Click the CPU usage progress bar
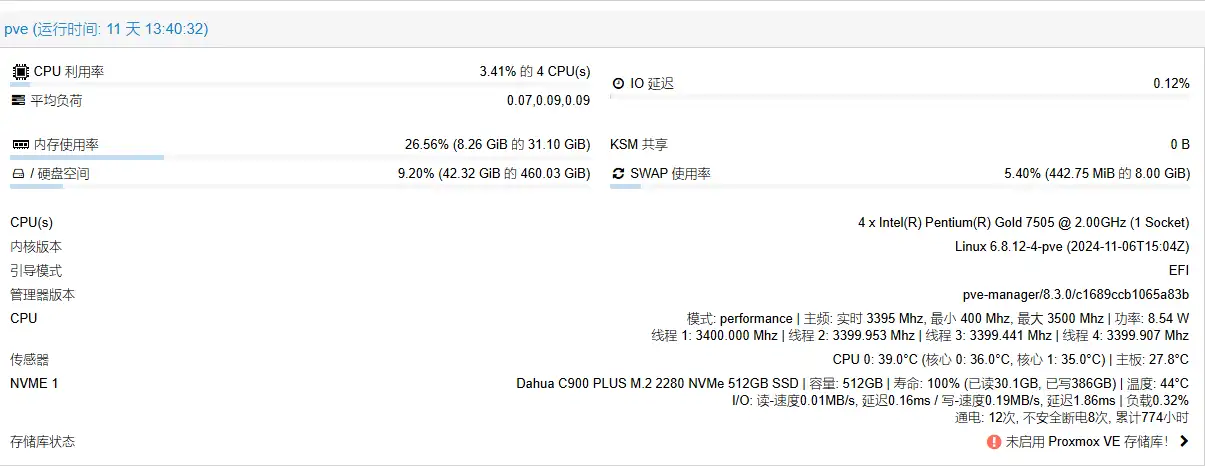 300,84
